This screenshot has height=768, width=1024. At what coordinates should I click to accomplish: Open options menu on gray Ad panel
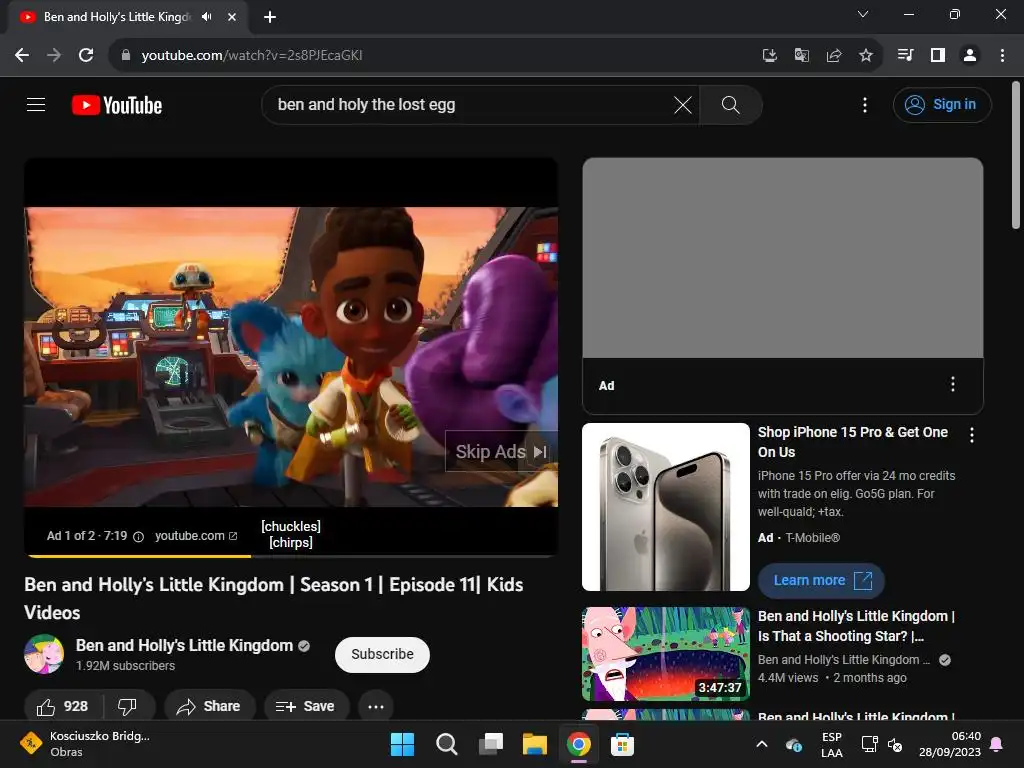coord(952,384)
